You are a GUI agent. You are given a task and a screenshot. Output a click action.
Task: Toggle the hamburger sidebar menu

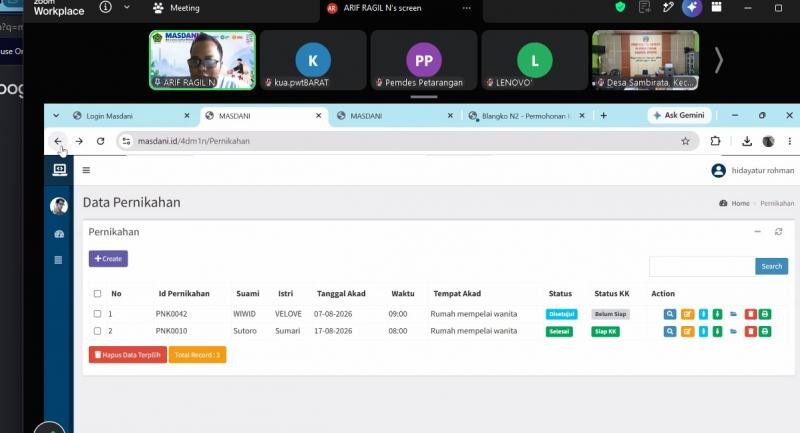(x=86, y=170)
